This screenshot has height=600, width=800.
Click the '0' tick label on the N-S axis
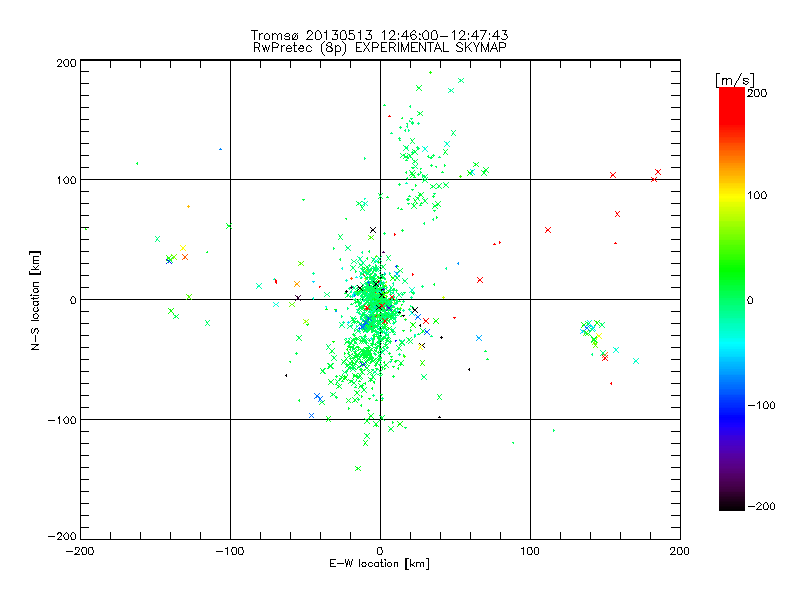[73, 300]
